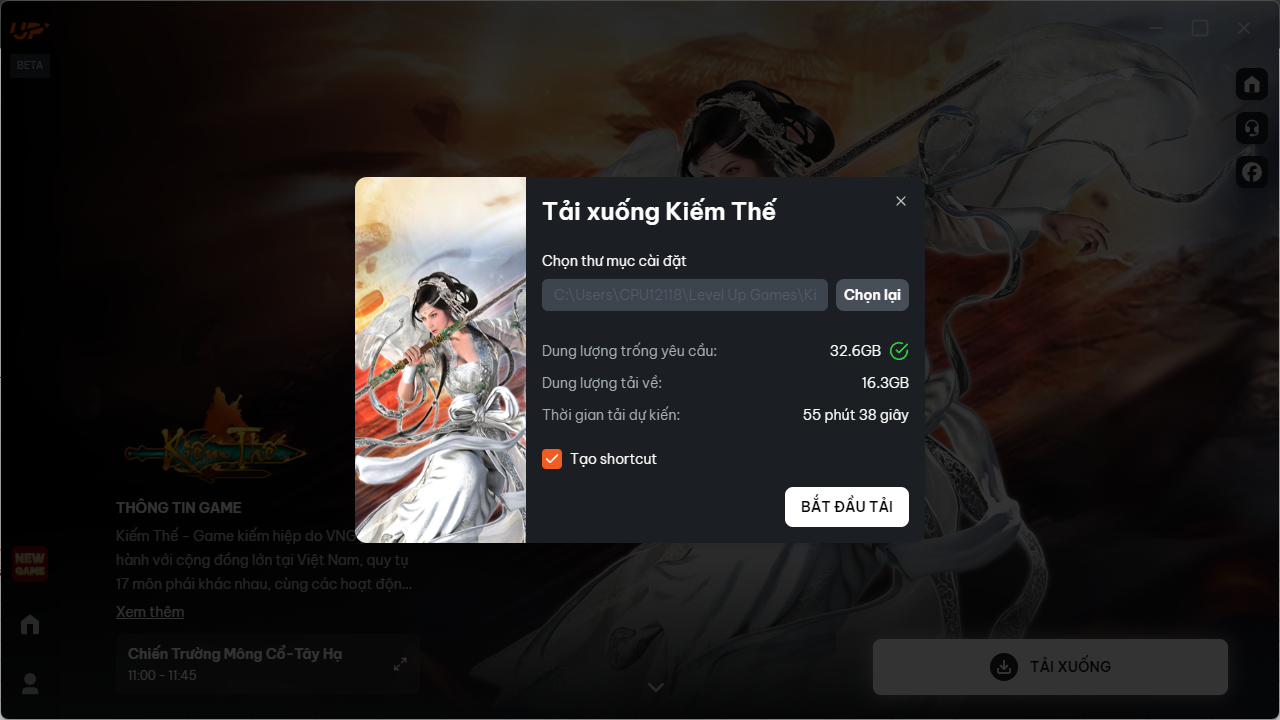Expand the Chiến Trường Mông Cổ event card
Image resolution: width=1280 pixels, height=720 pixels.
tap(400, 664)
